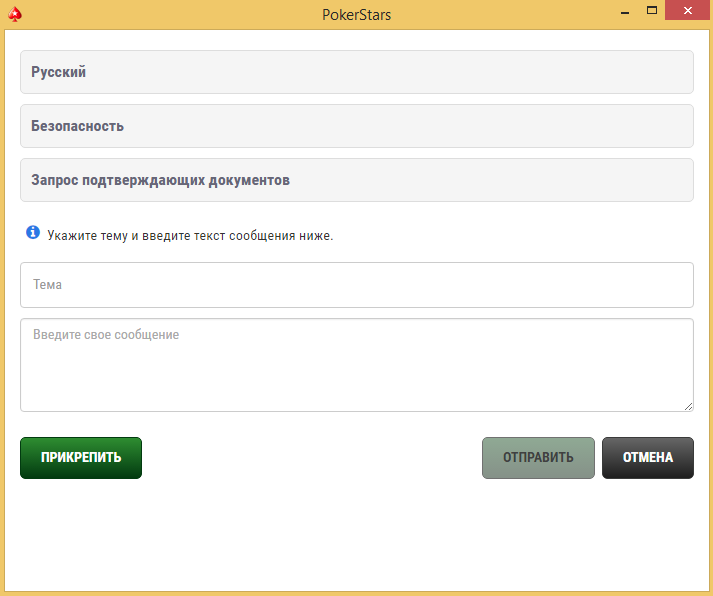Focus the Тема subject field
Screen dimensions: 713x596
(356, 285)
